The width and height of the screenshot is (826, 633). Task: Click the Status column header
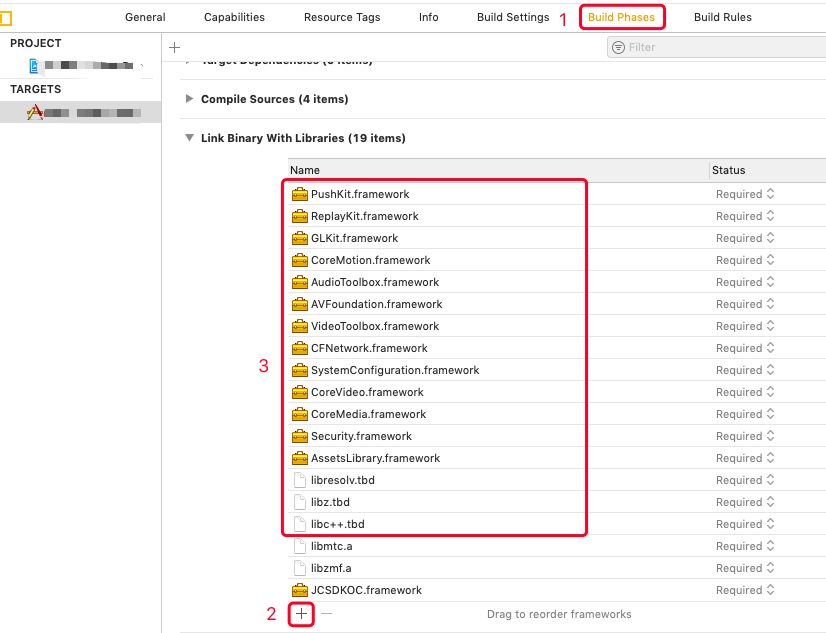[729, 170]
